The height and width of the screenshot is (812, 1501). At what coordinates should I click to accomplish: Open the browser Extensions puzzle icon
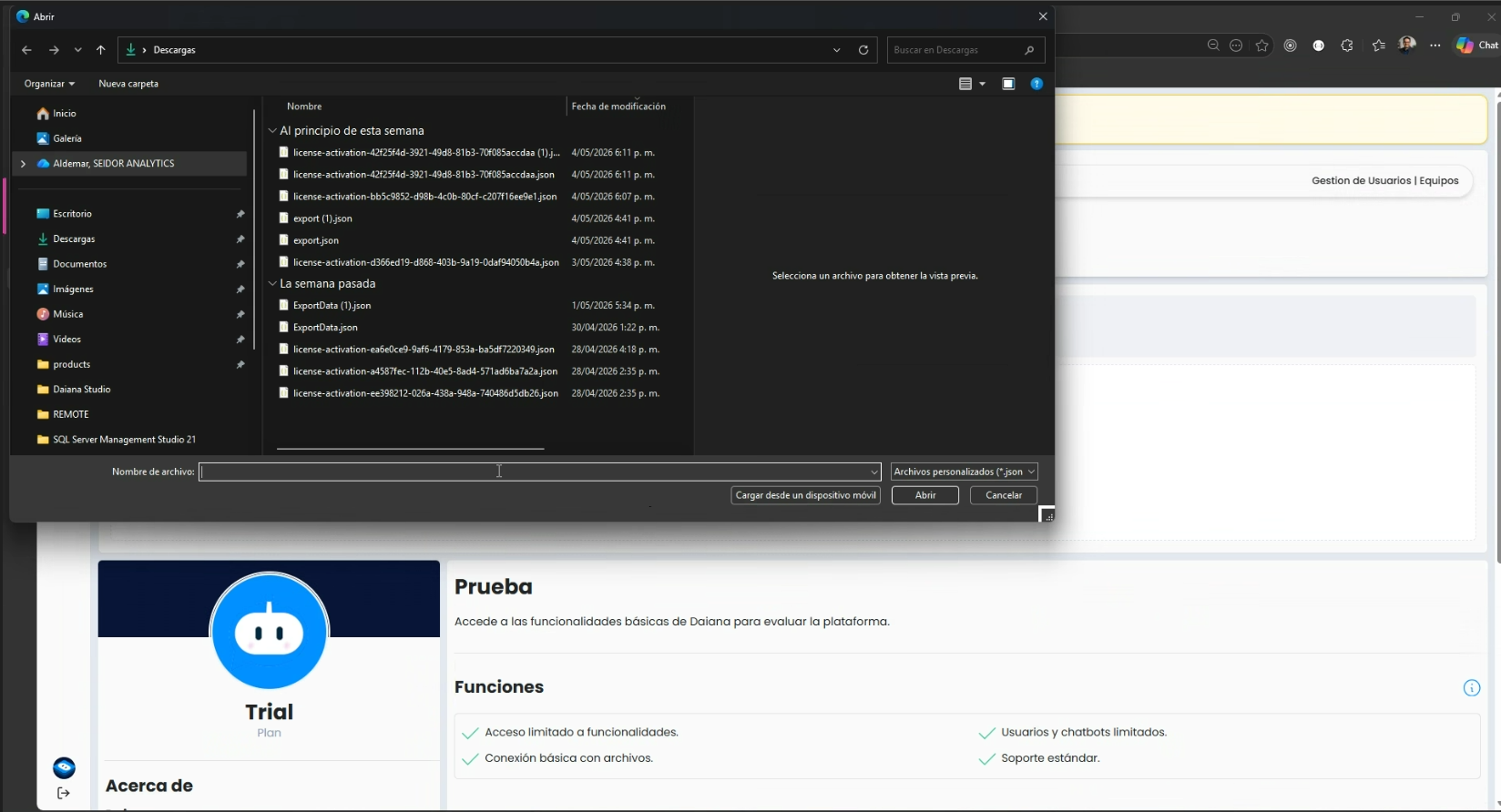[x=1347, y=46]
